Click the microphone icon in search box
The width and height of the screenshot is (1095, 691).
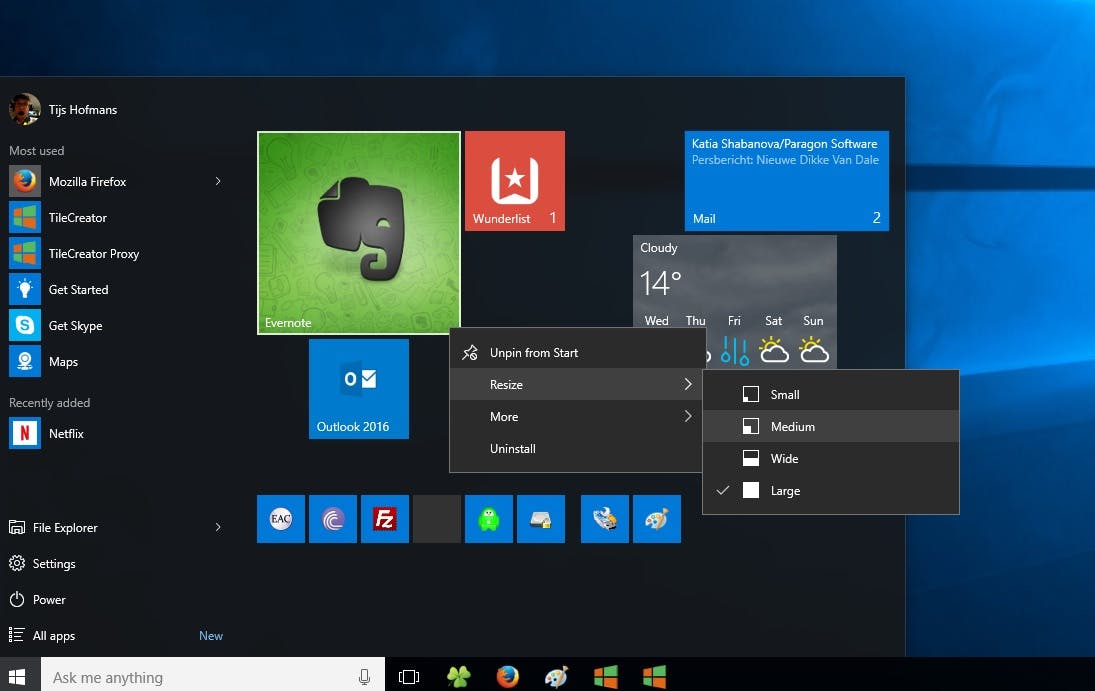[364, 677]
